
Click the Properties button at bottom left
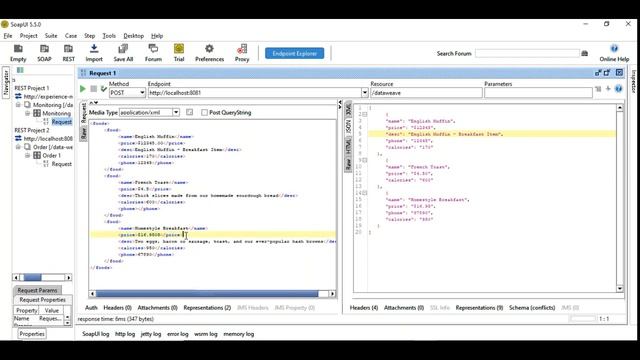coord(32,334)
